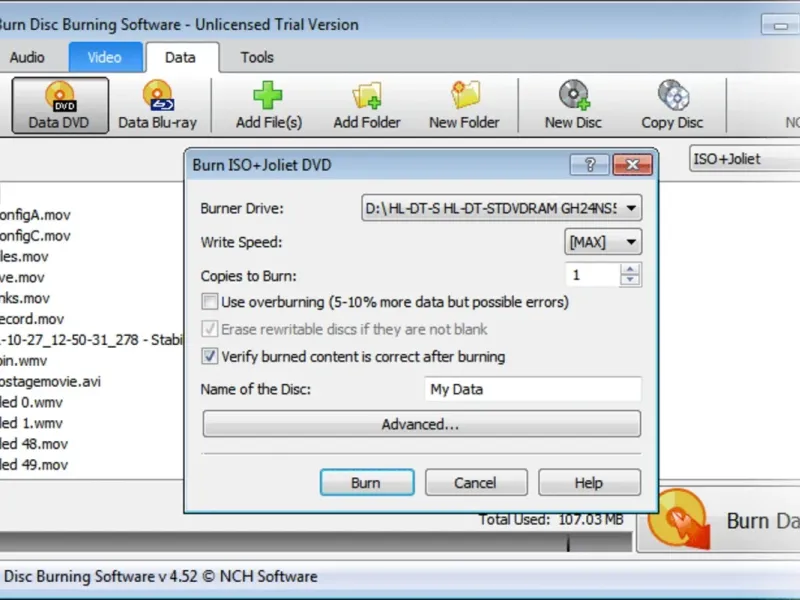Click the Total Used 107.03 MB readout
Viewport: 800px width, 600px height.
click(x=551, y=520)
